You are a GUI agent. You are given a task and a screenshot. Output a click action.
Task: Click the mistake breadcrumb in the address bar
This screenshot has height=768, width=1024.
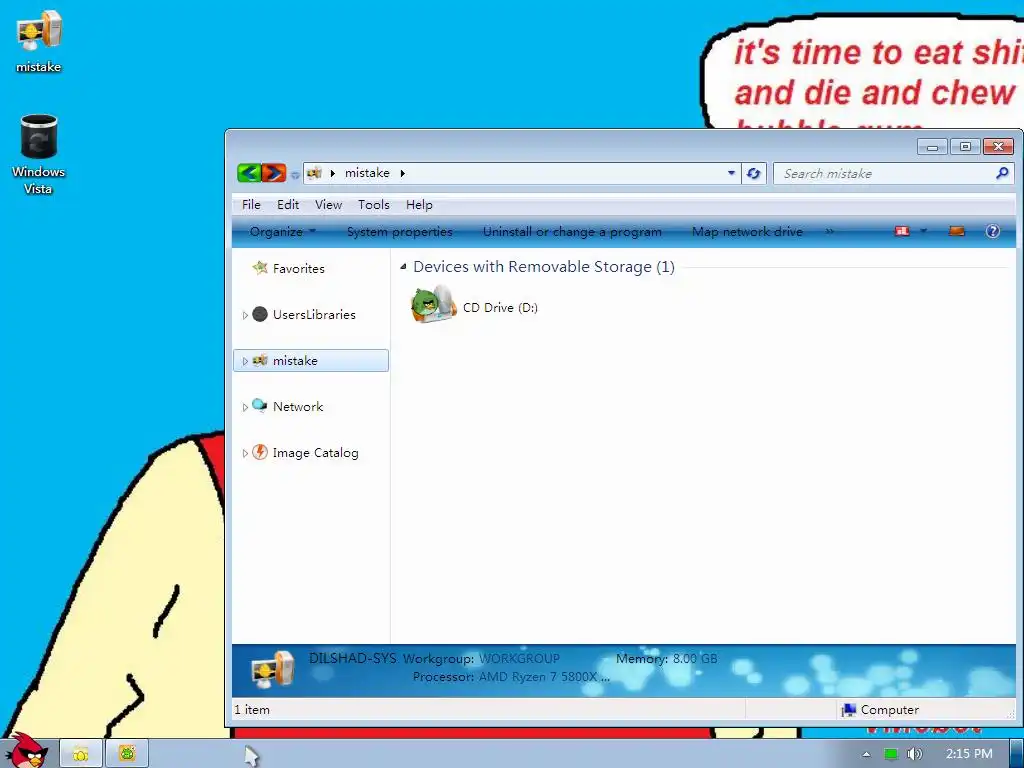(x=367, y=173)
